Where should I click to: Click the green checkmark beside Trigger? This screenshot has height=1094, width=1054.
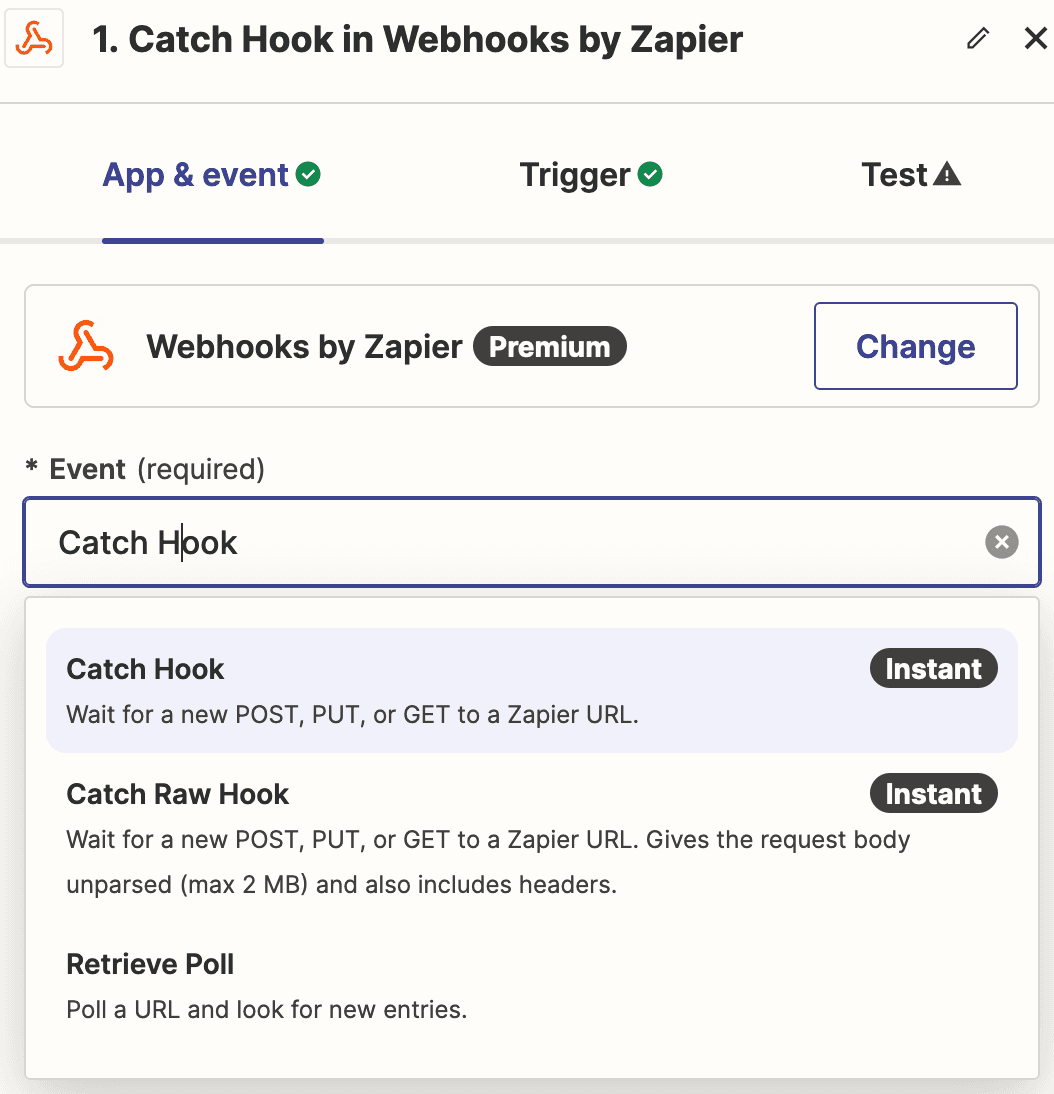coord(650,174)
